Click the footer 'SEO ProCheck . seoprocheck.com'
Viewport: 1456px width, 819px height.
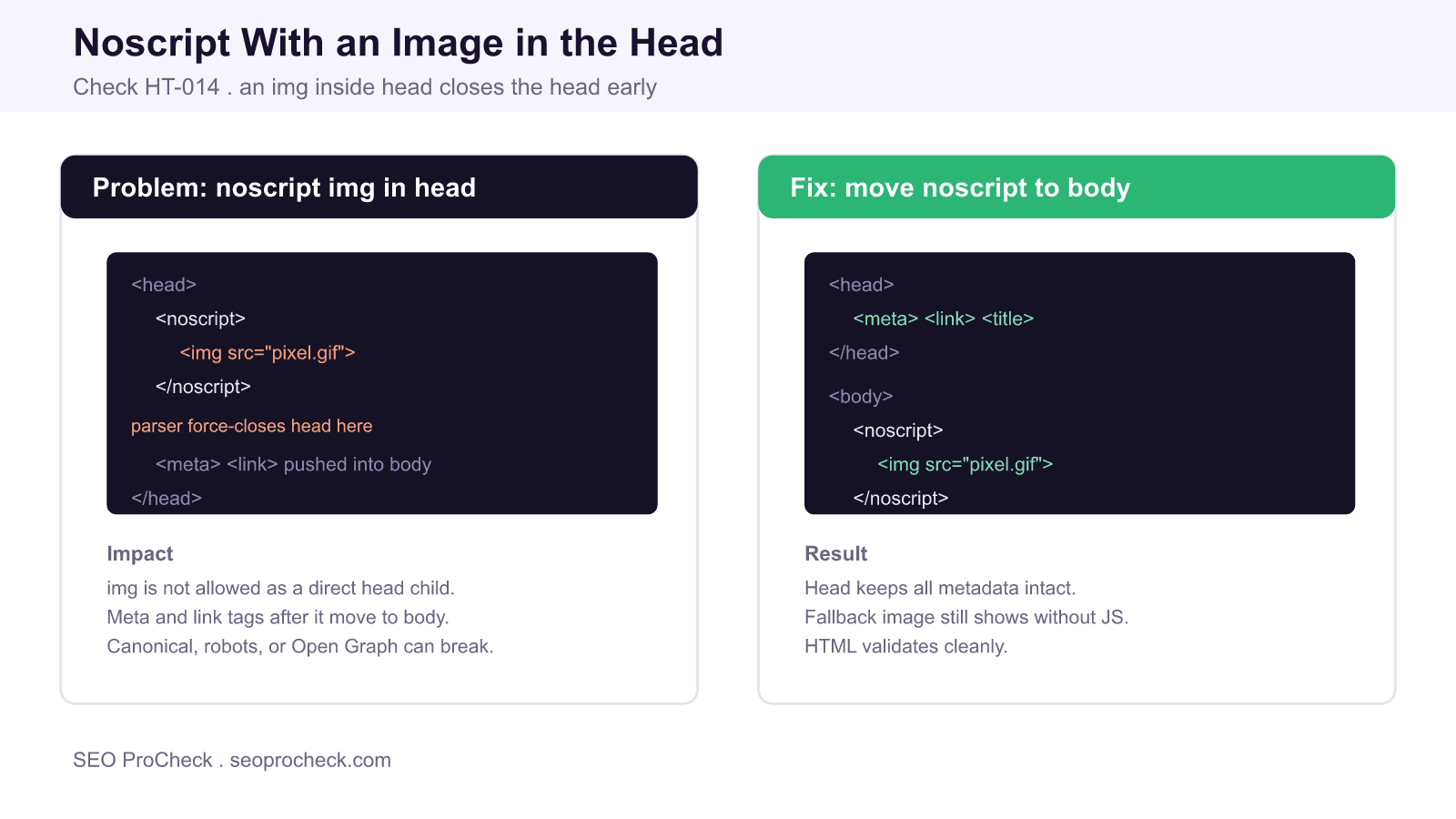pyautogui.click(x=232, y=760)
